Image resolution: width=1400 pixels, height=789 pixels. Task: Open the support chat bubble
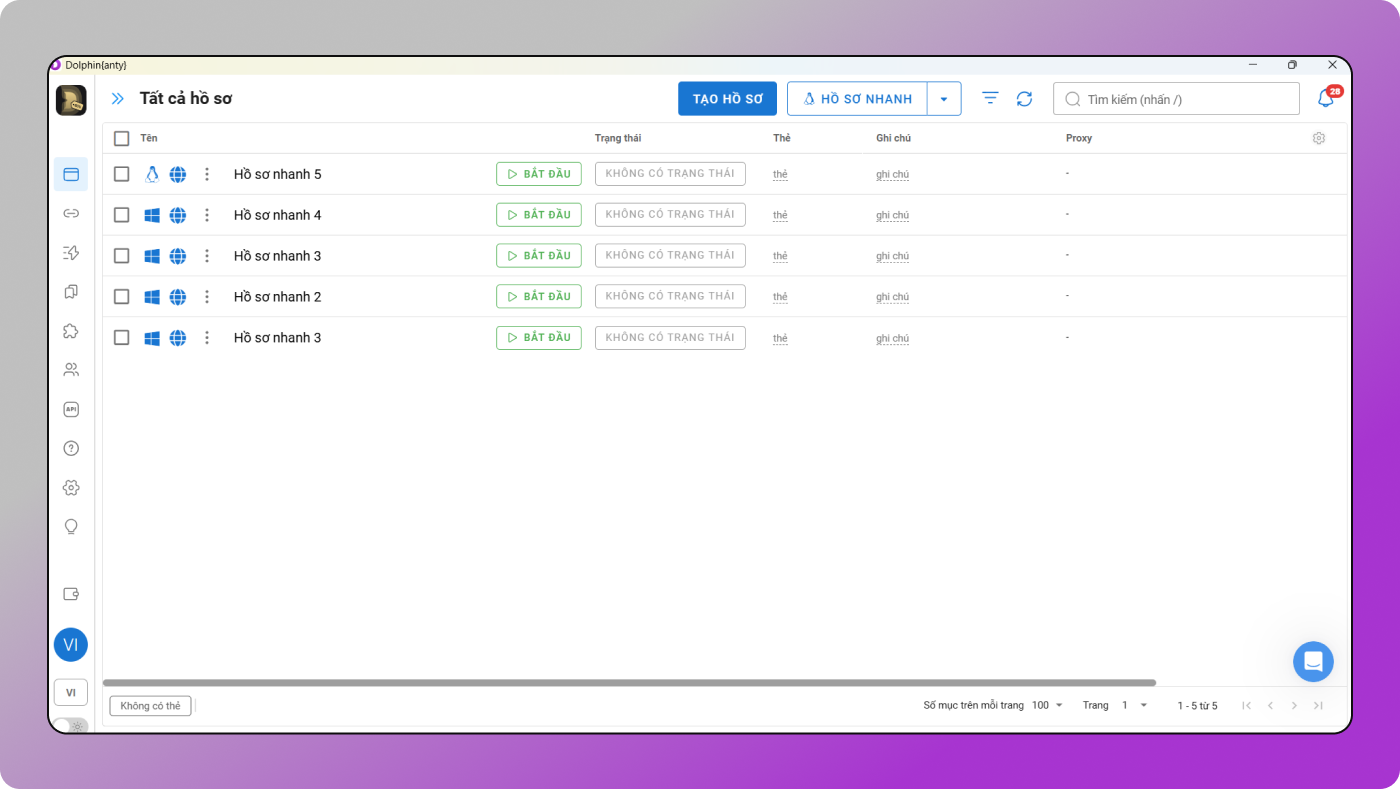[x=1313, y=662]
